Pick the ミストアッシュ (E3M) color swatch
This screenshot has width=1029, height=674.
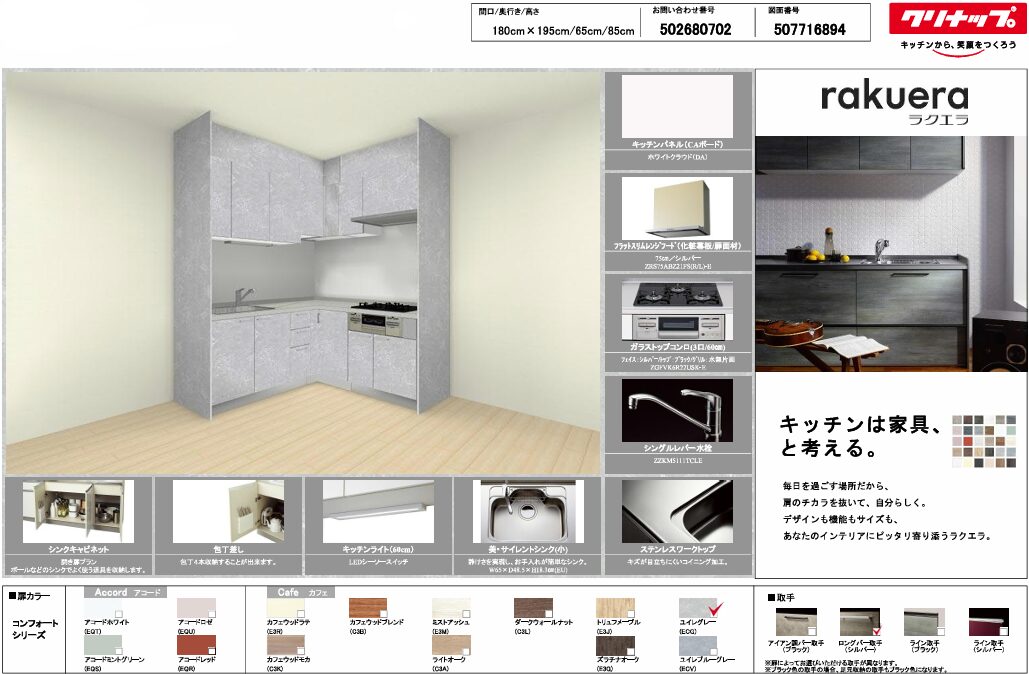click(450, 608)
